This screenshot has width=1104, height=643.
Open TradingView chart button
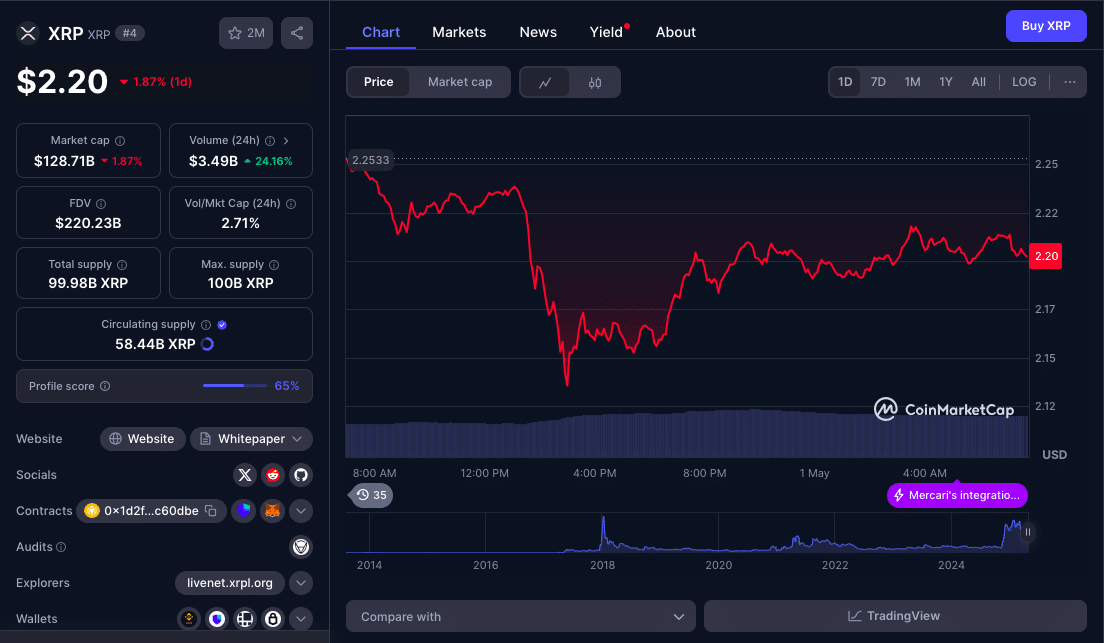[x=895, y=616]
